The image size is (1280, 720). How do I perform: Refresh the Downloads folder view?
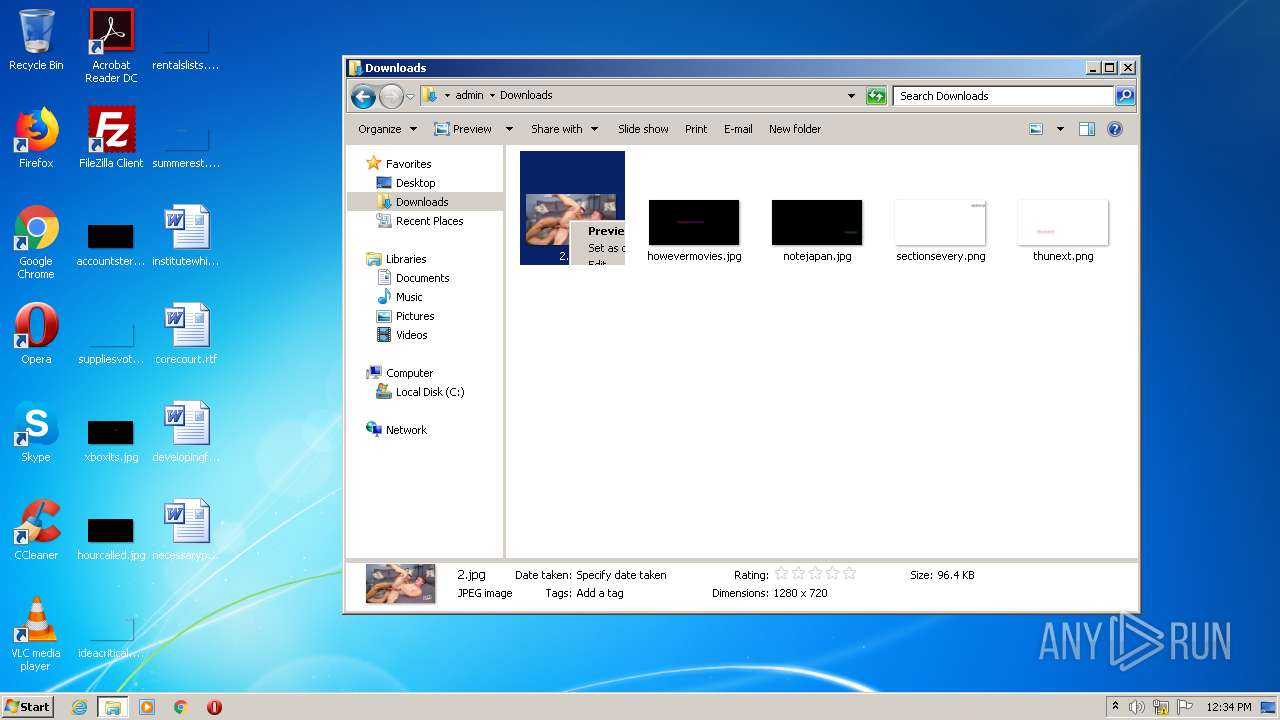point(876,96)
